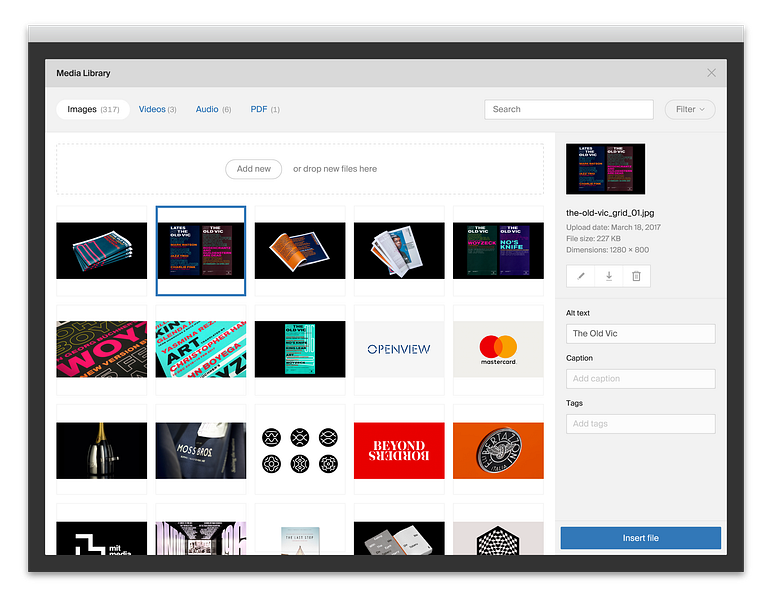Select the orange Bertazzon coin thumbnail

click(x=498, y=450)
